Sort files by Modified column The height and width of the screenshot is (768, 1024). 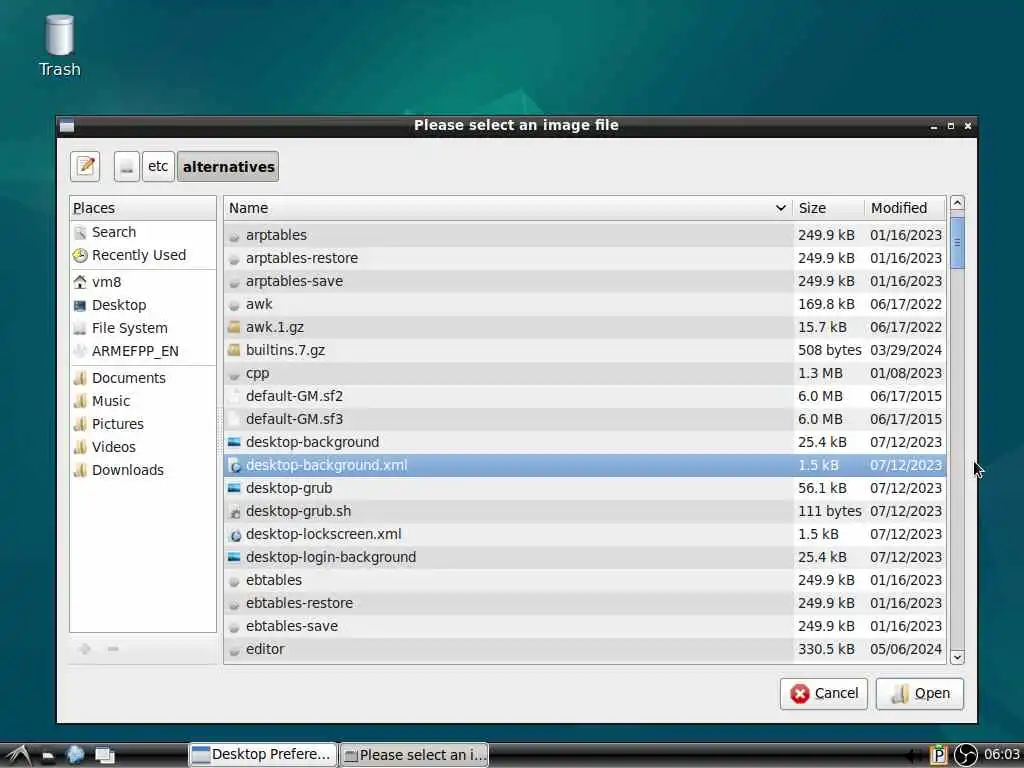point(905,208)
